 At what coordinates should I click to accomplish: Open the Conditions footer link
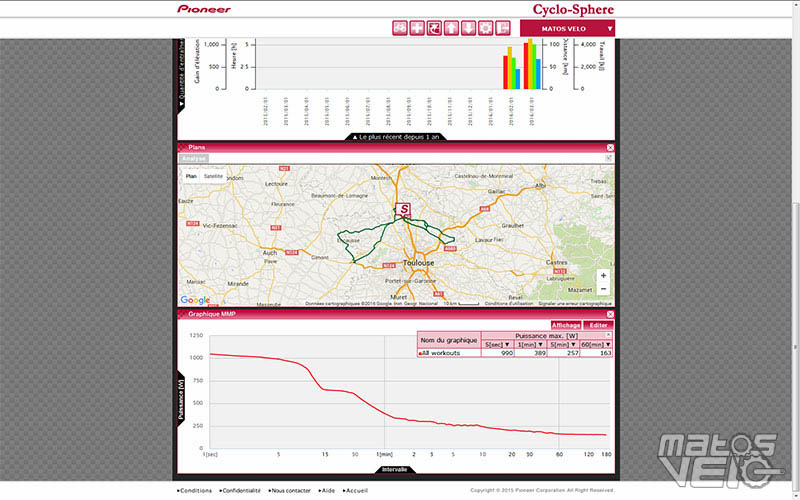point(194,491)
